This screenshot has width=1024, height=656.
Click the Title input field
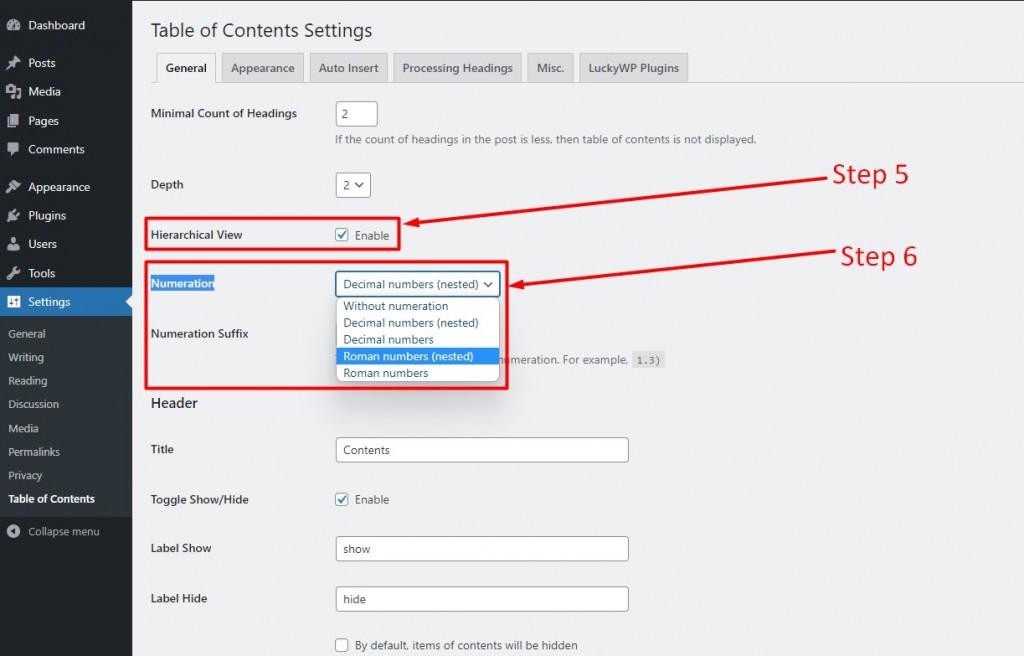click(x=482, y=450)
